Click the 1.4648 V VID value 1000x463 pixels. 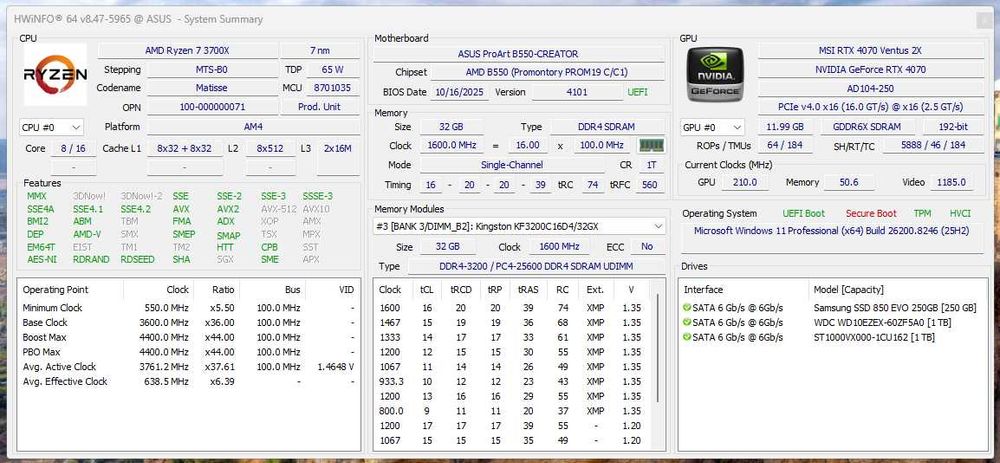pos(335,367)
